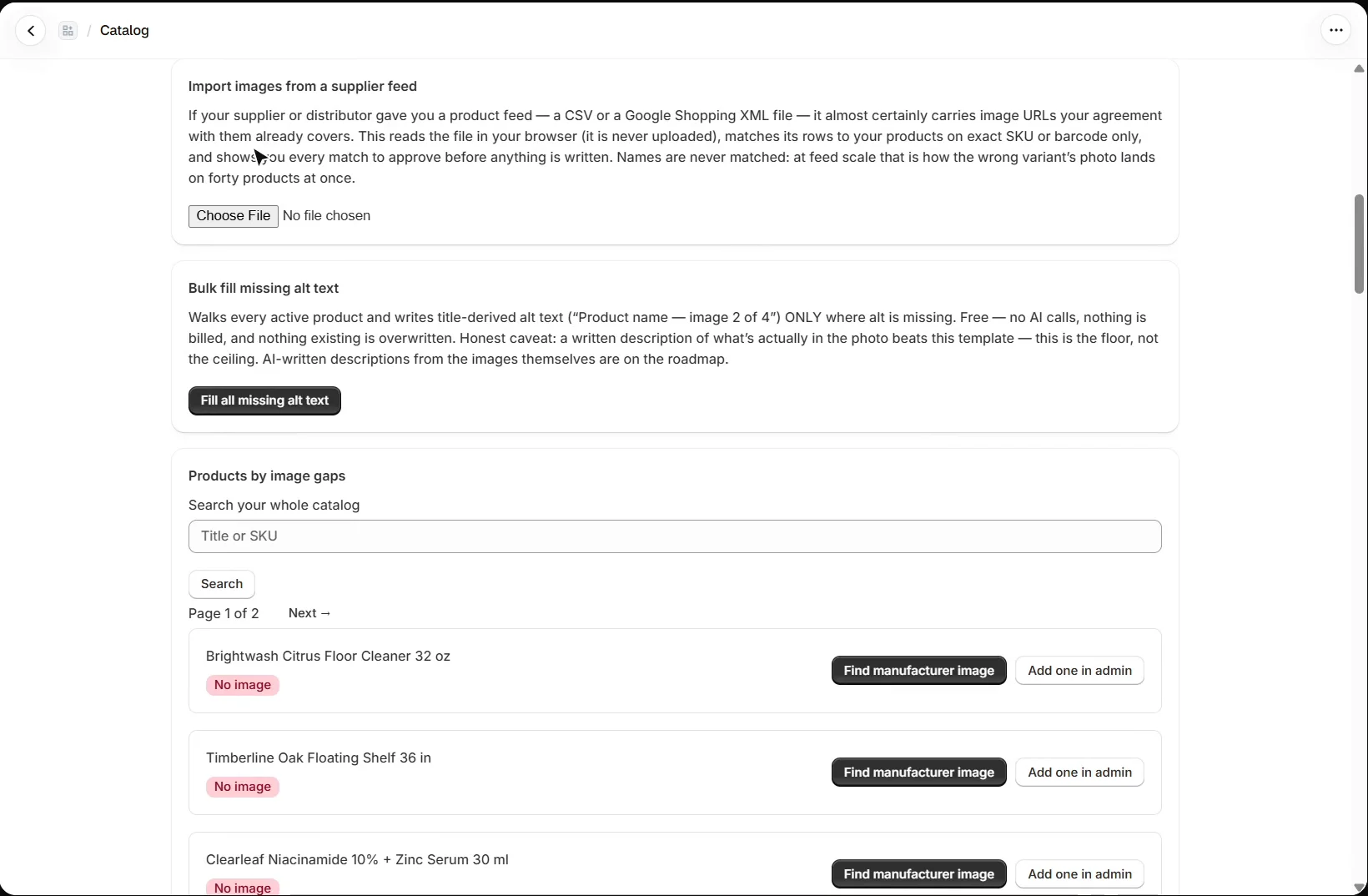Click the Import images from a supplier feed heading
Viewport: 1368px width, 896px height.
[303, 87]
